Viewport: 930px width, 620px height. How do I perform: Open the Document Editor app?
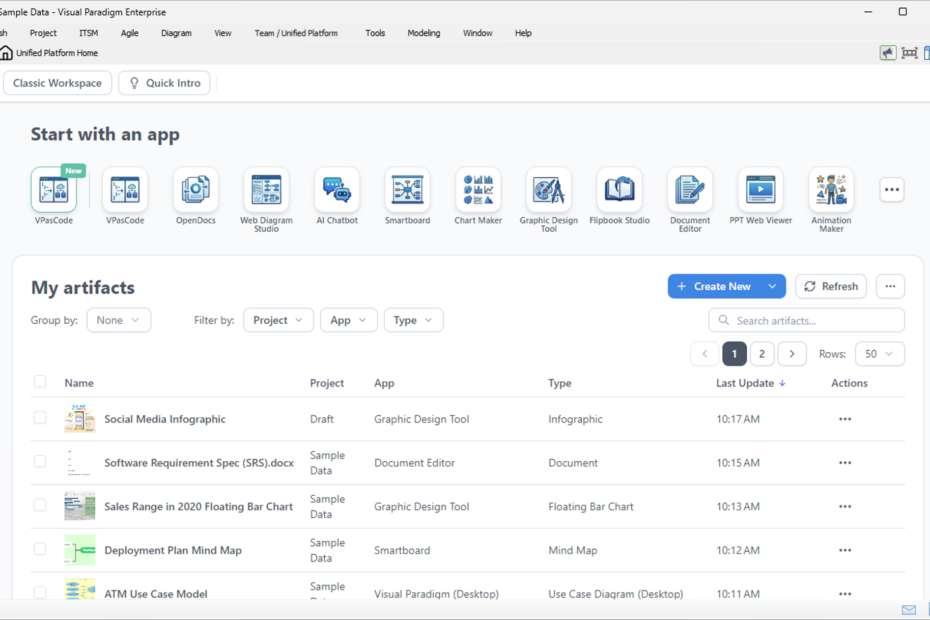[x=690, y=190]
